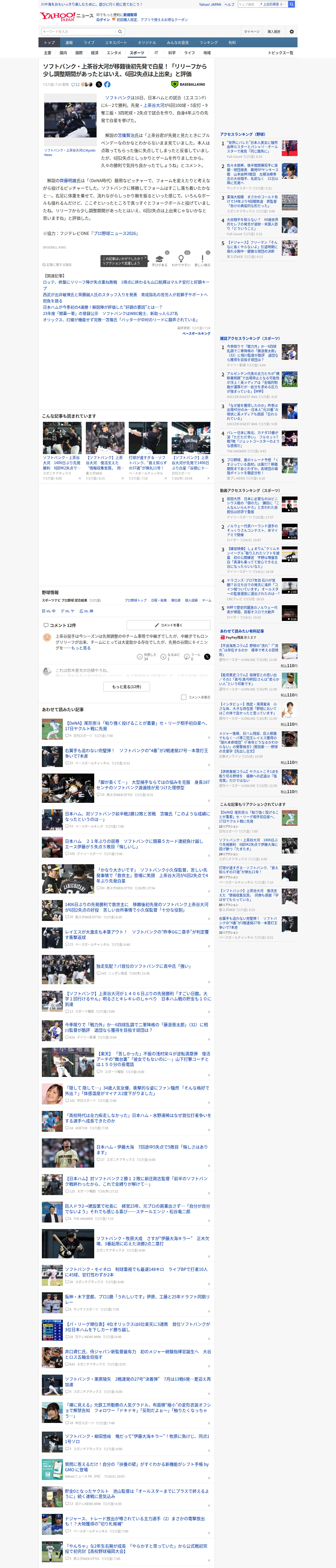Focus the keyword search input field
Image resolution: width=336 pixels, height=1568 pixels.
79,32
